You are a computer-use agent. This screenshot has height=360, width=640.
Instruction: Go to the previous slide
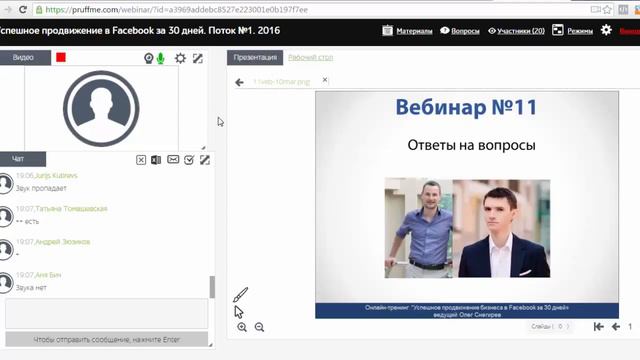pos(616,326)
